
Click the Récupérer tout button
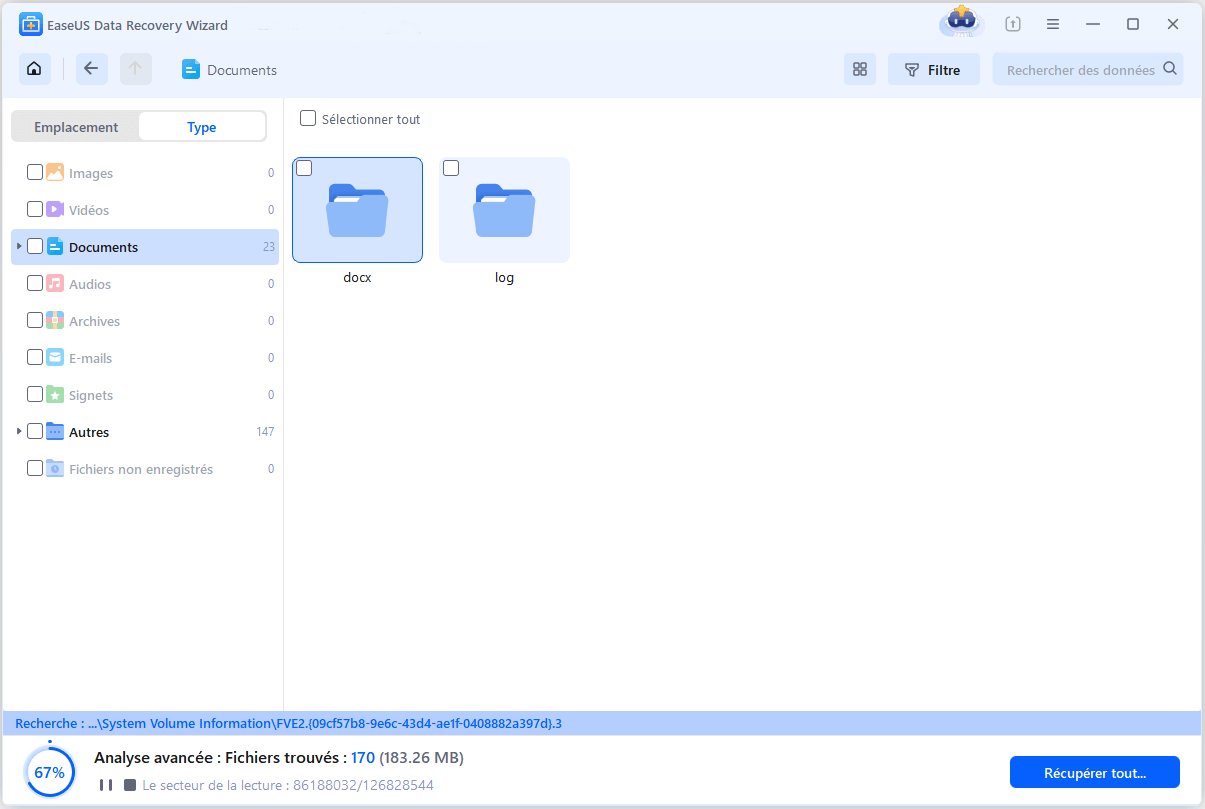click(x=1095, y=772)
